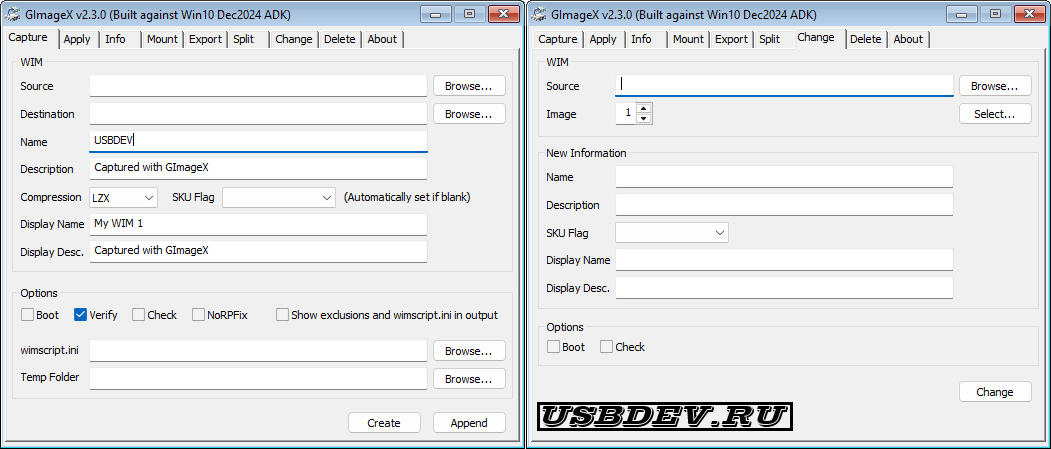Open the About tab in right window

point(908,40)
